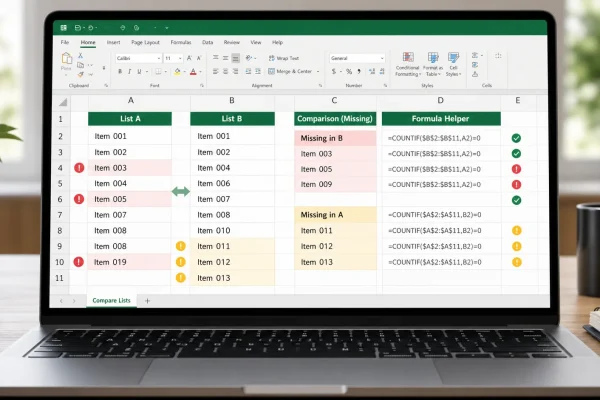
Task: Select the column D header
Action: point(440,100)
